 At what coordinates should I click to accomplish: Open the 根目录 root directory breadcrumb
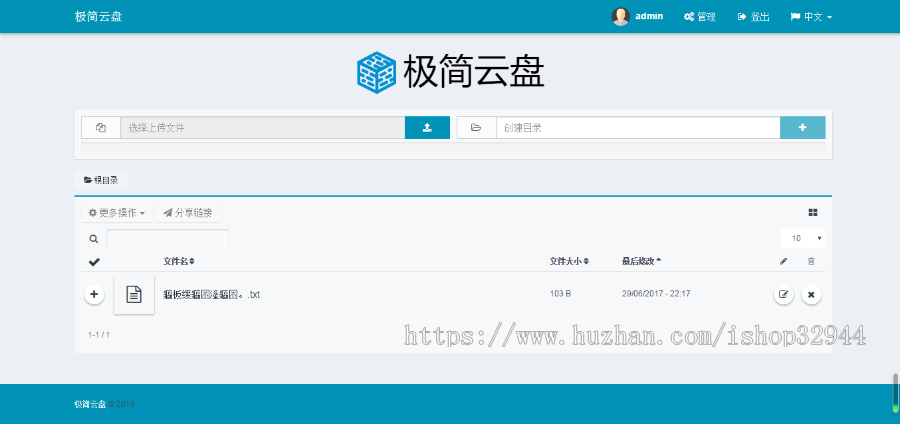101,180
